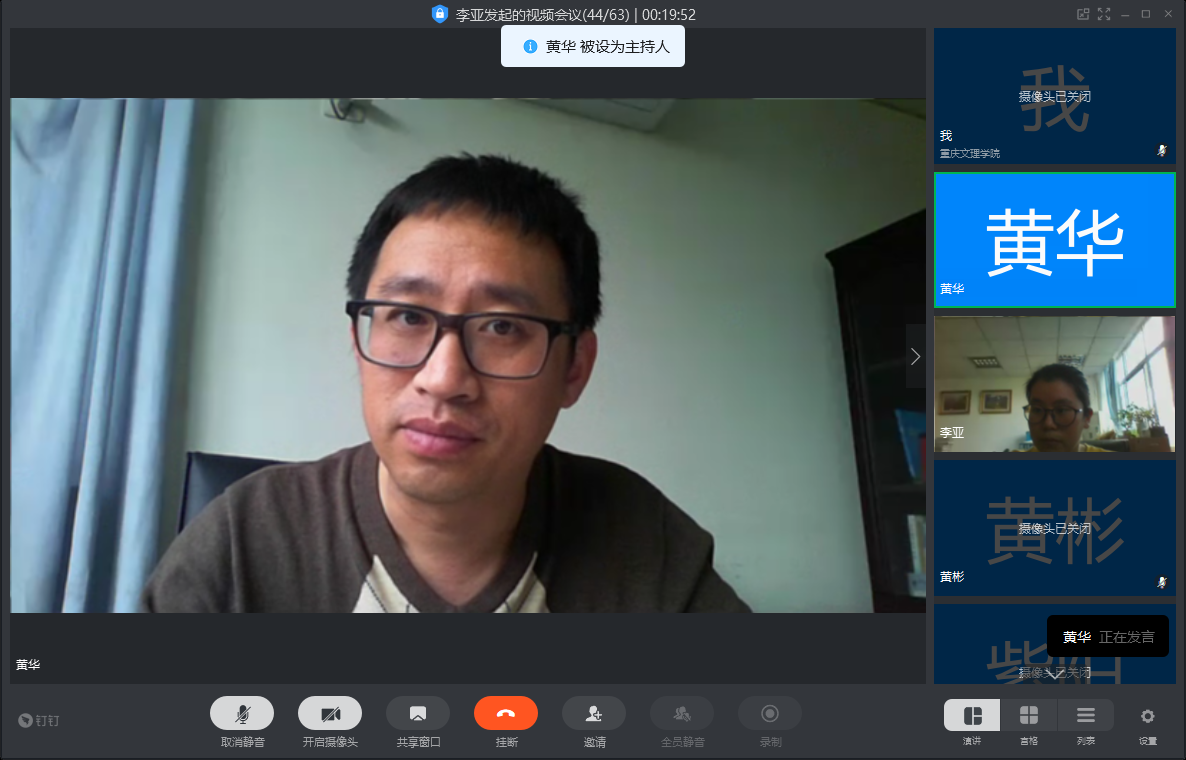Select the 黄彬 participant tile
Viewport: 1186px width, 760px height.
pos(1054,528)
